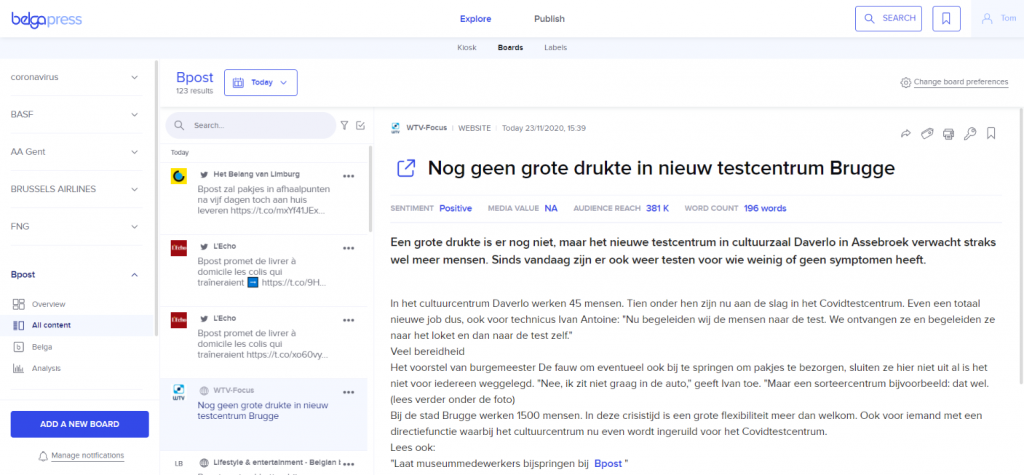This screenshot has height=475, width=1024.
Task: Click the label tag icon on article
Action: coord(927,134)
